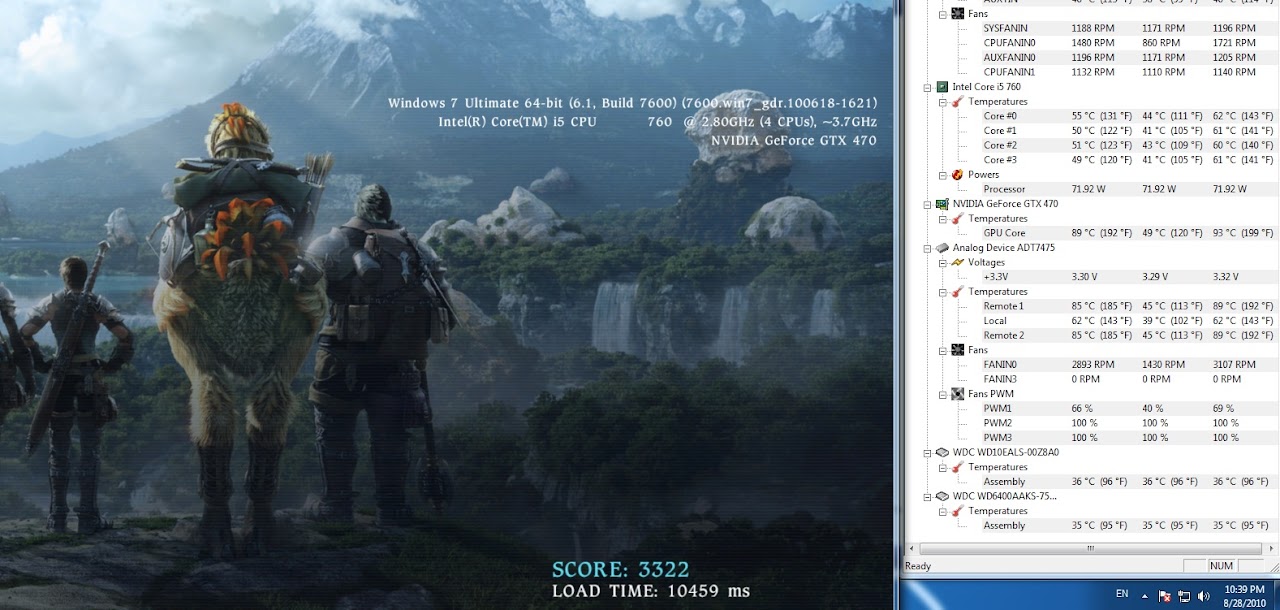Click the flame icon beside Powers
The height and width of the screenshot is (610, 1280).
(958, 175)
